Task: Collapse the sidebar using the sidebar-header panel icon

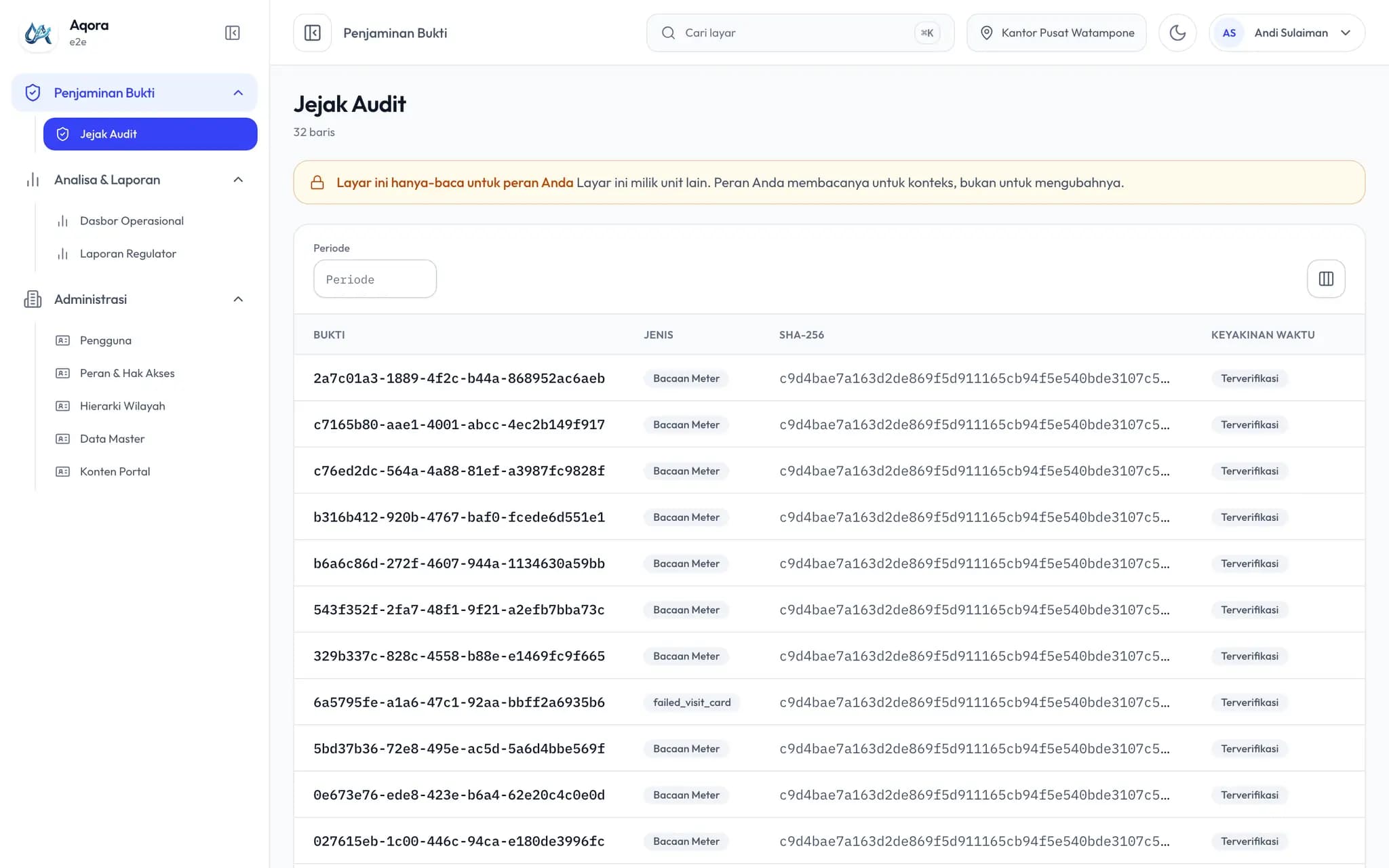Action: pyautogui.click(x=232, y=33)
